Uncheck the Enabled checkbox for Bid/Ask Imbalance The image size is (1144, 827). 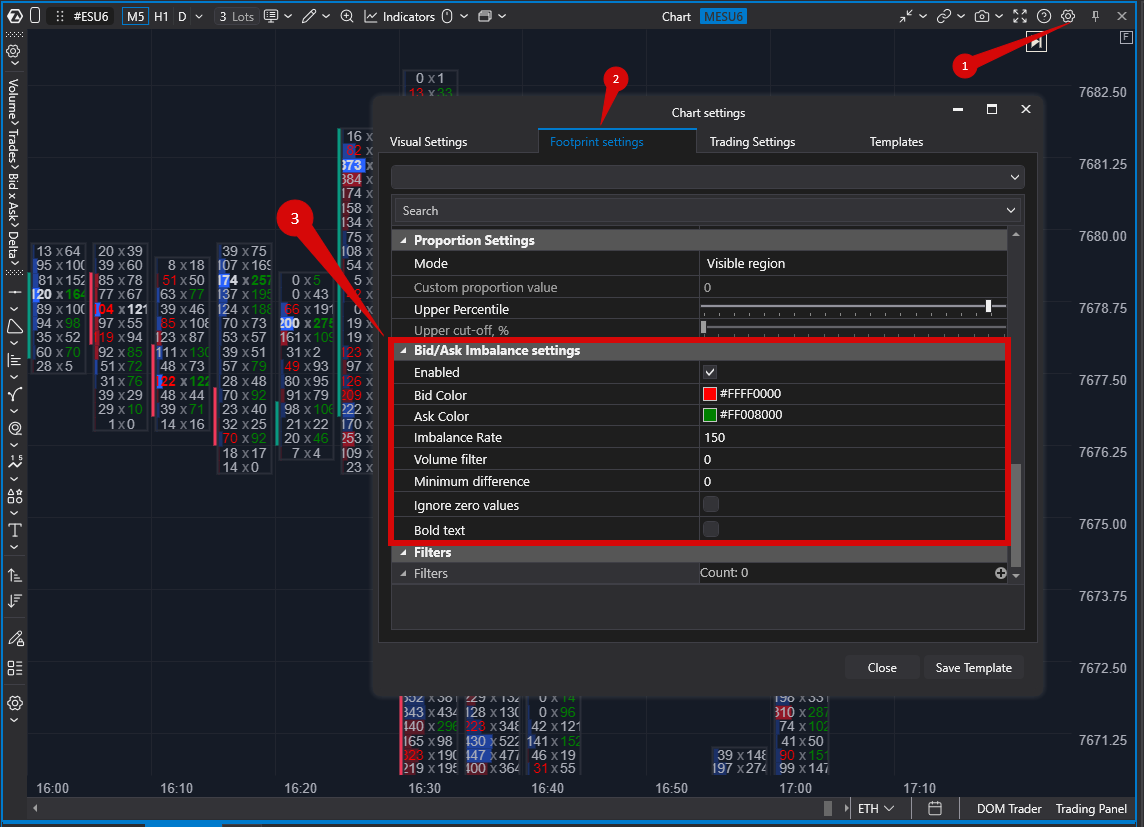click(710, 372)
